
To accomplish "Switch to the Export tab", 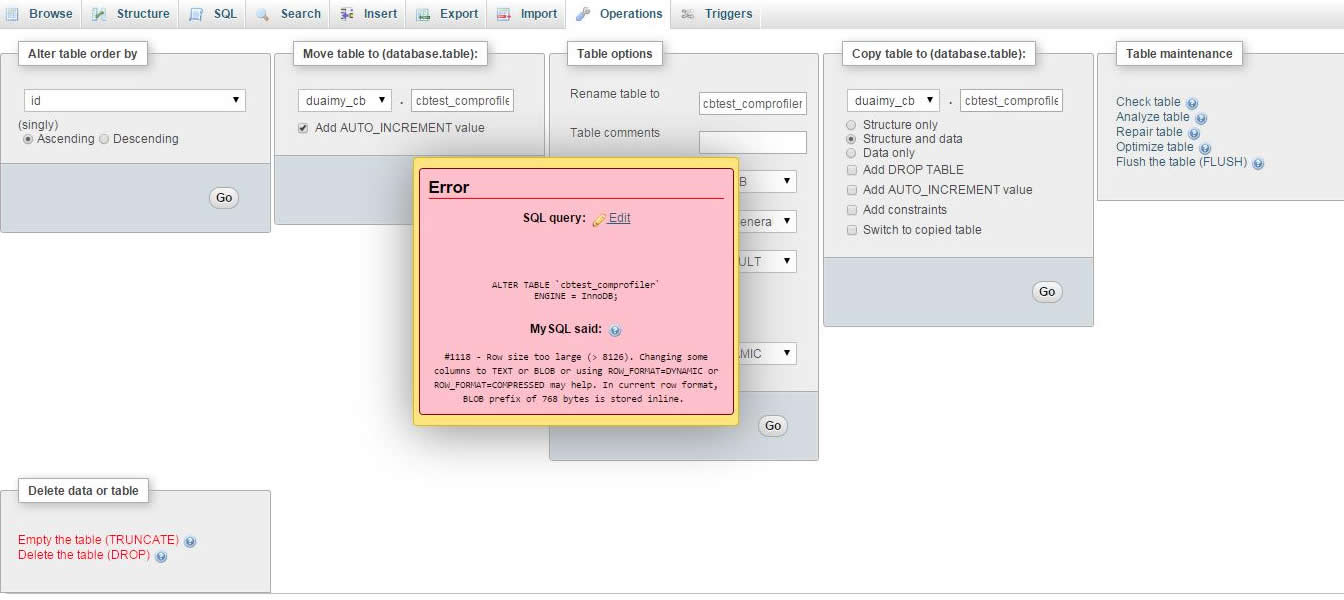I will (x=447, y=14).
